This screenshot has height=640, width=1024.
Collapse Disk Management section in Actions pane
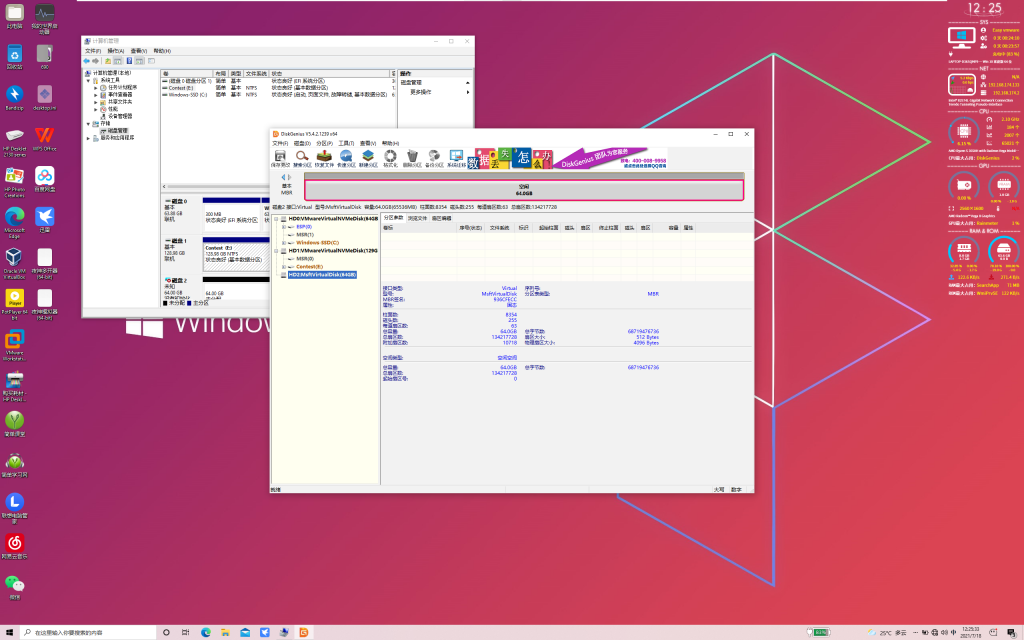(468, 83)
